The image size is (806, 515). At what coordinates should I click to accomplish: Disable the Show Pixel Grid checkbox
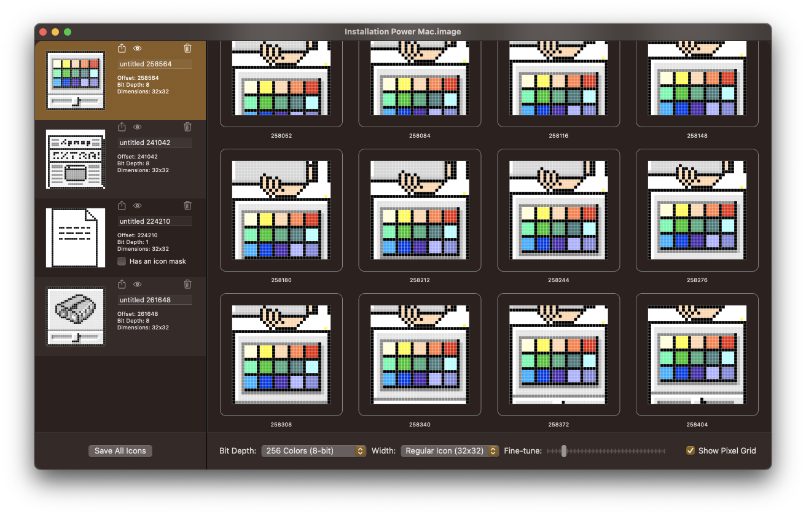click(690, 451)
